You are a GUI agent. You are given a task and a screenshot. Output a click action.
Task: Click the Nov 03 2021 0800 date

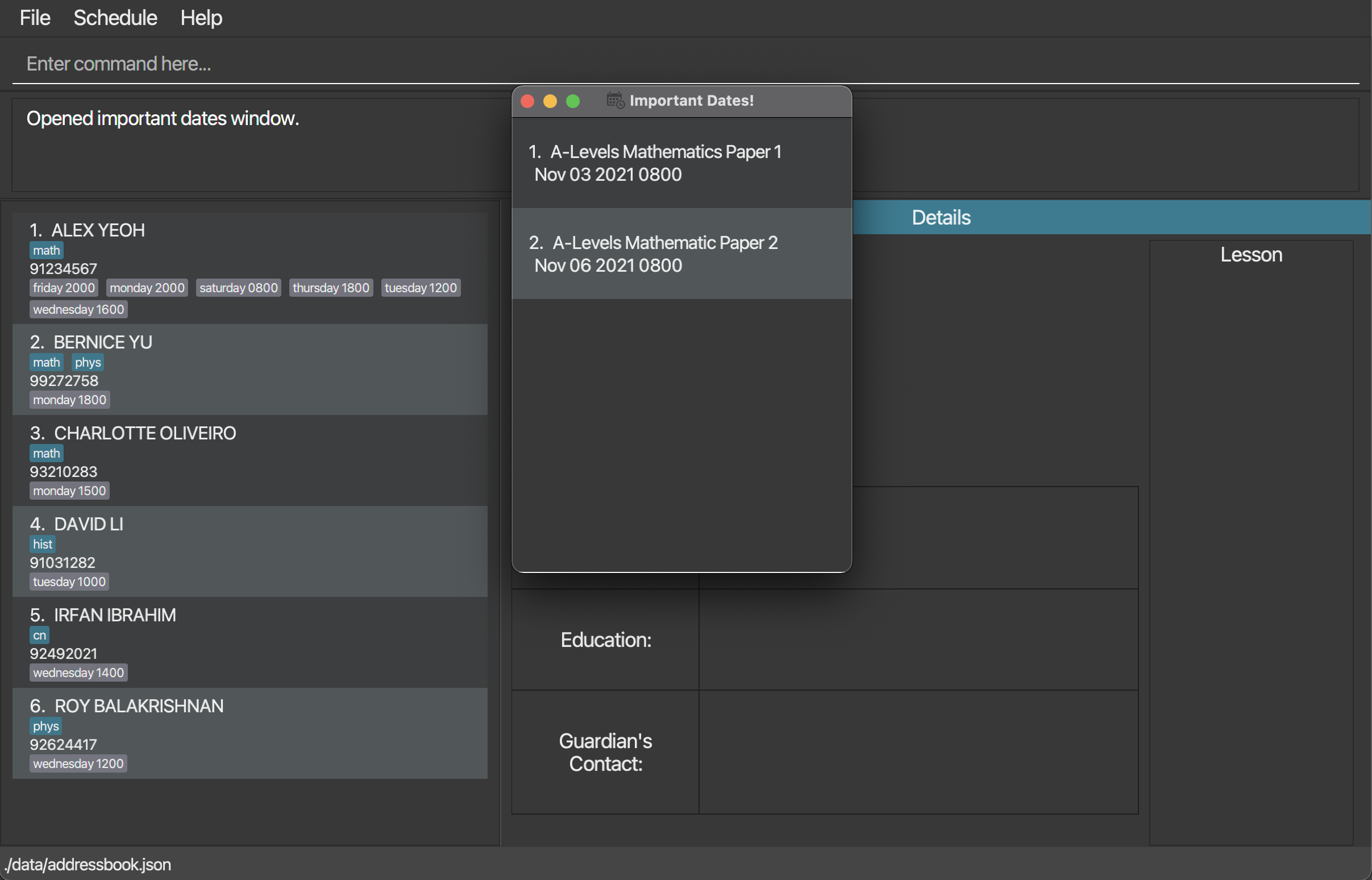608,175
